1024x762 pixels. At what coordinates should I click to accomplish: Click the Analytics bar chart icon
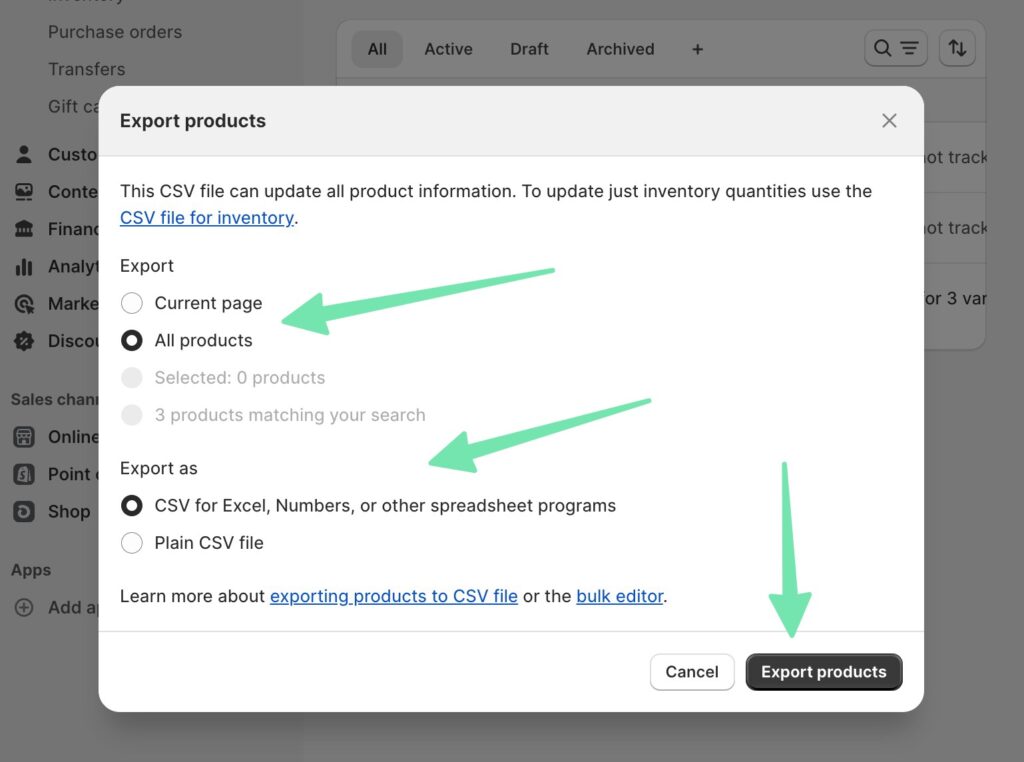click(x=24, y=267)
